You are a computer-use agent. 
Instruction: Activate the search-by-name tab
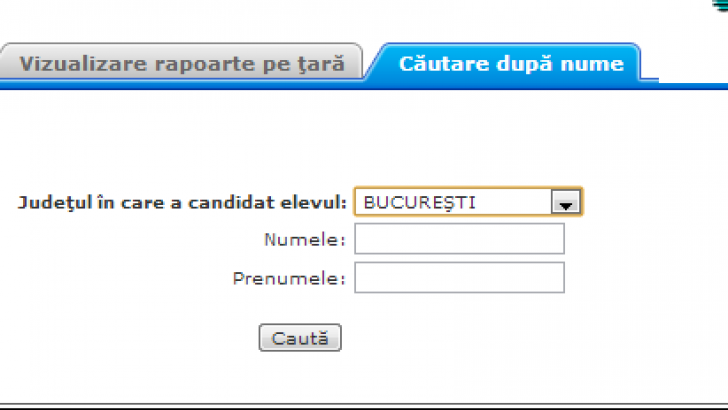[510, 65]
